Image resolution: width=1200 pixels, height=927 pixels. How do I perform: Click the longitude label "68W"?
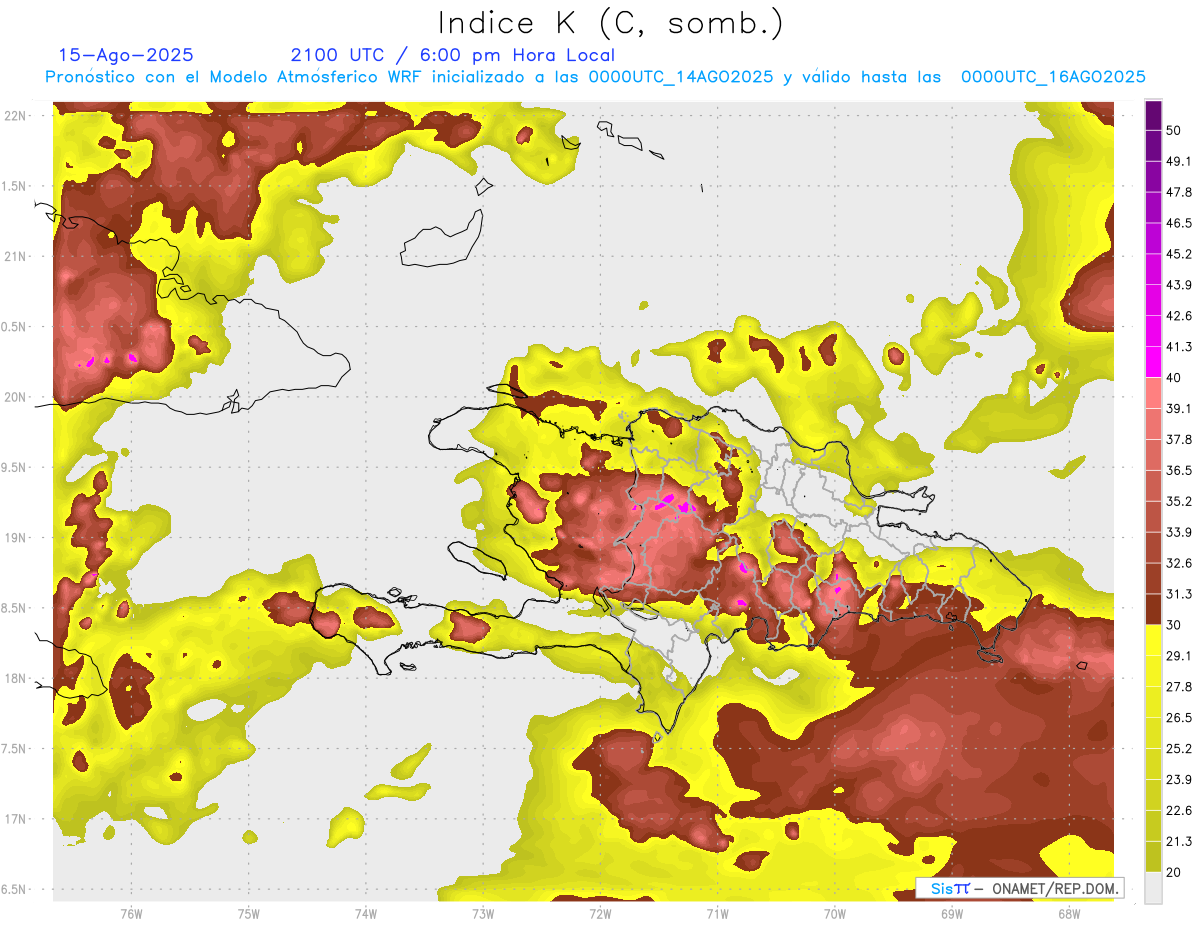tap(1069, 913)
